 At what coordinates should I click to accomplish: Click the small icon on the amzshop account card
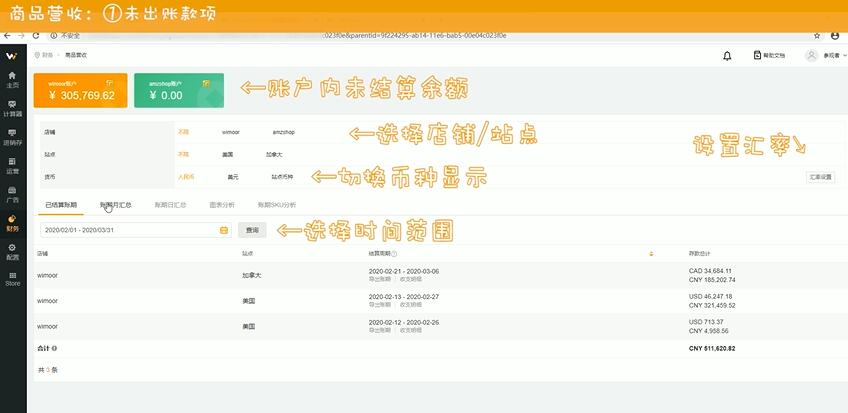(206, 83)
